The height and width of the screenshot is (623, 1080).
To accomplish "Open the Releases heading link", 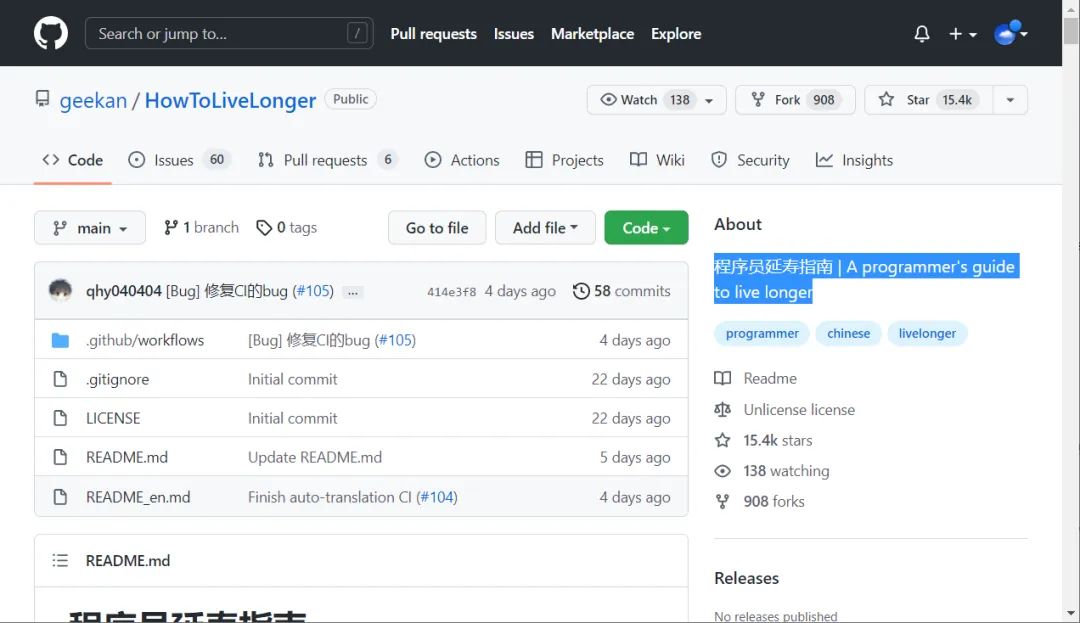I will pos(747,578).
